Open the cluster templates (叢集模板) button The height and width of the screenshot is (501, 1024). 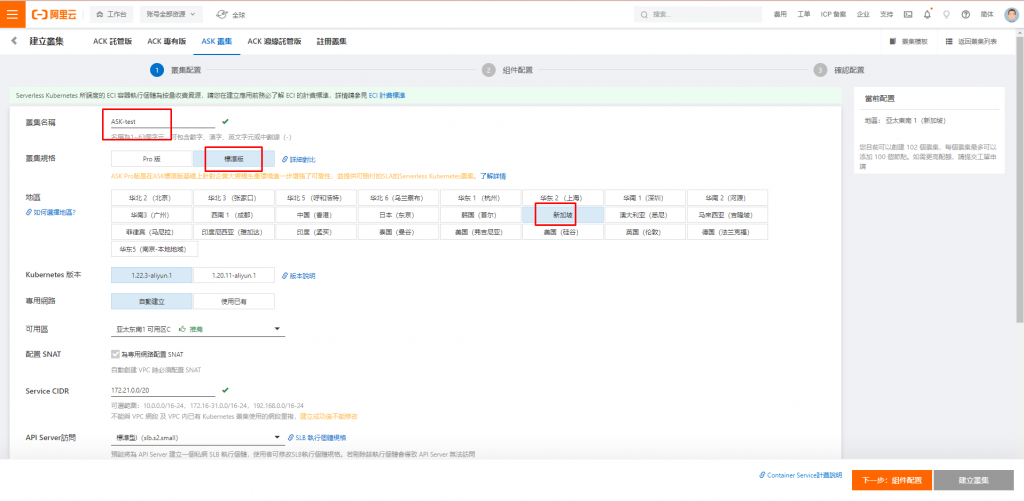[x=908, y=41]
